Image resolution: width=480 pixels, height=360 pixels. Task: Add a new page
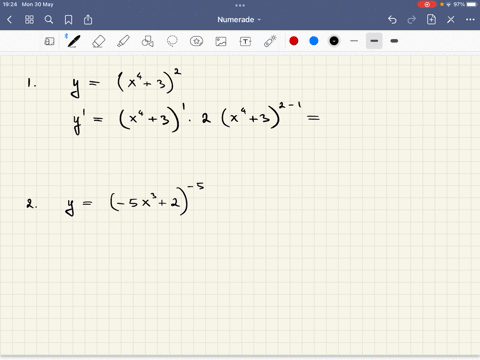(x=431, y=20)
